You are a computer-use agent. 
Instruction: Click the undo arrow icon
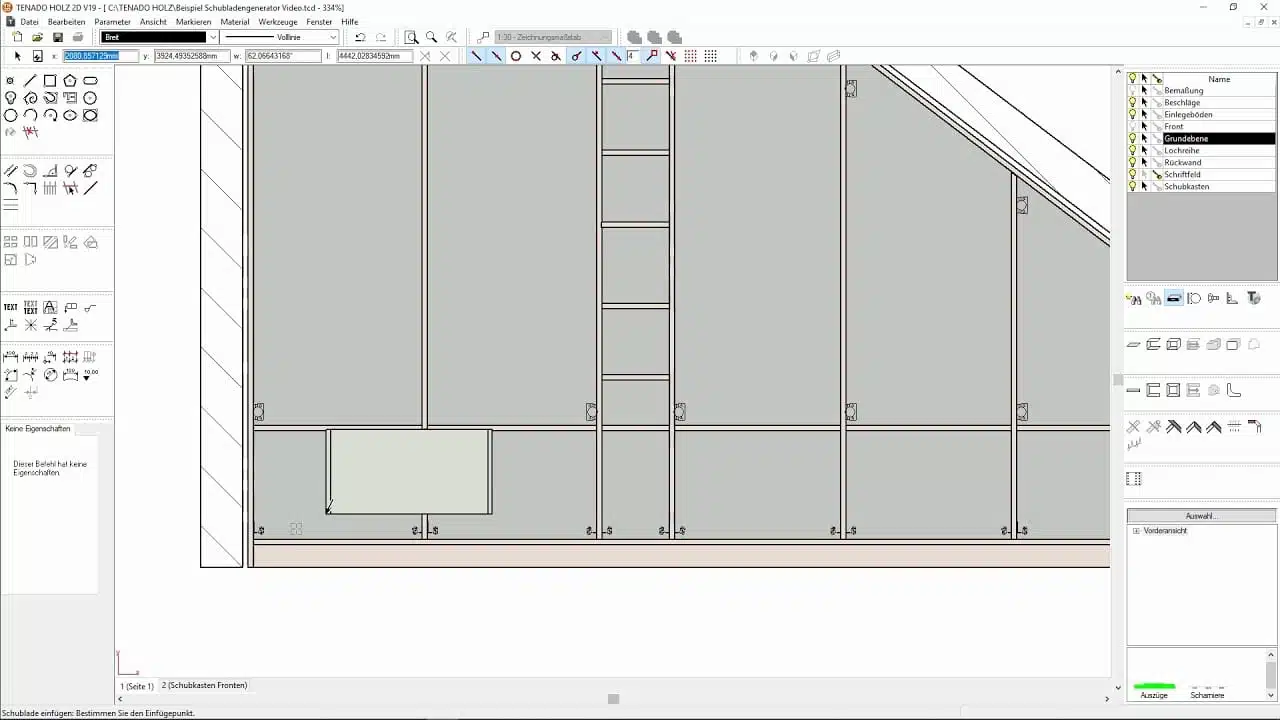360,37
